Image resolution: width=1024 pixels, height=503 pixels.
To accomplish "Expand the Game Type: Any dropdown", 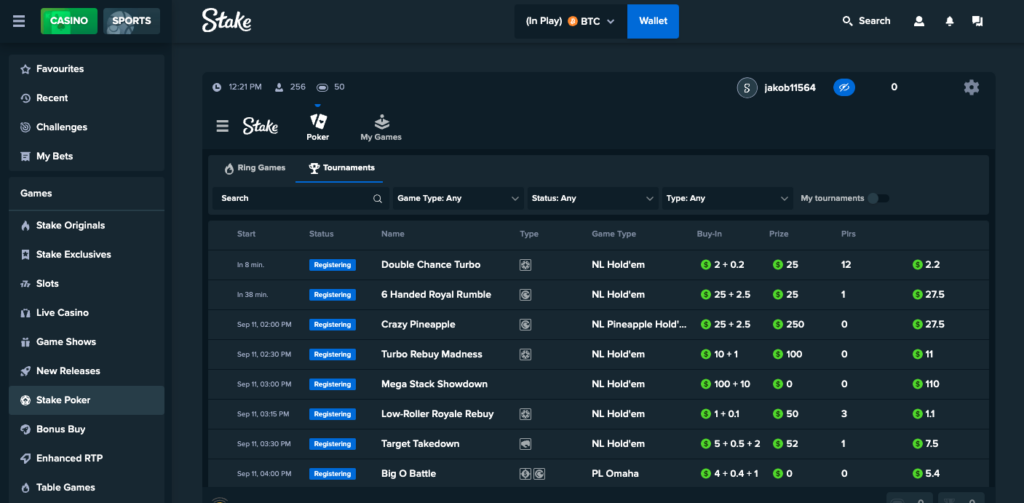I will [456, 199].
